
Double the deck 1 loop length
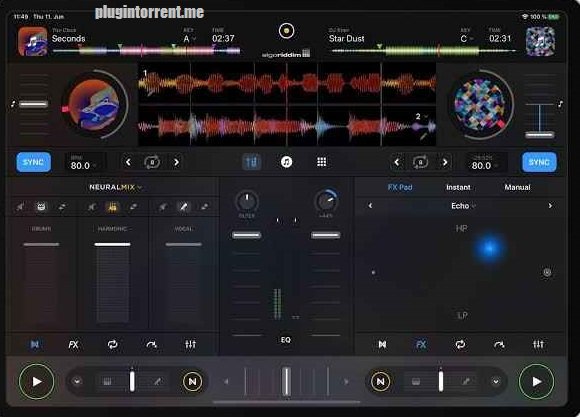pyautogui.click(x=176, y=162)
